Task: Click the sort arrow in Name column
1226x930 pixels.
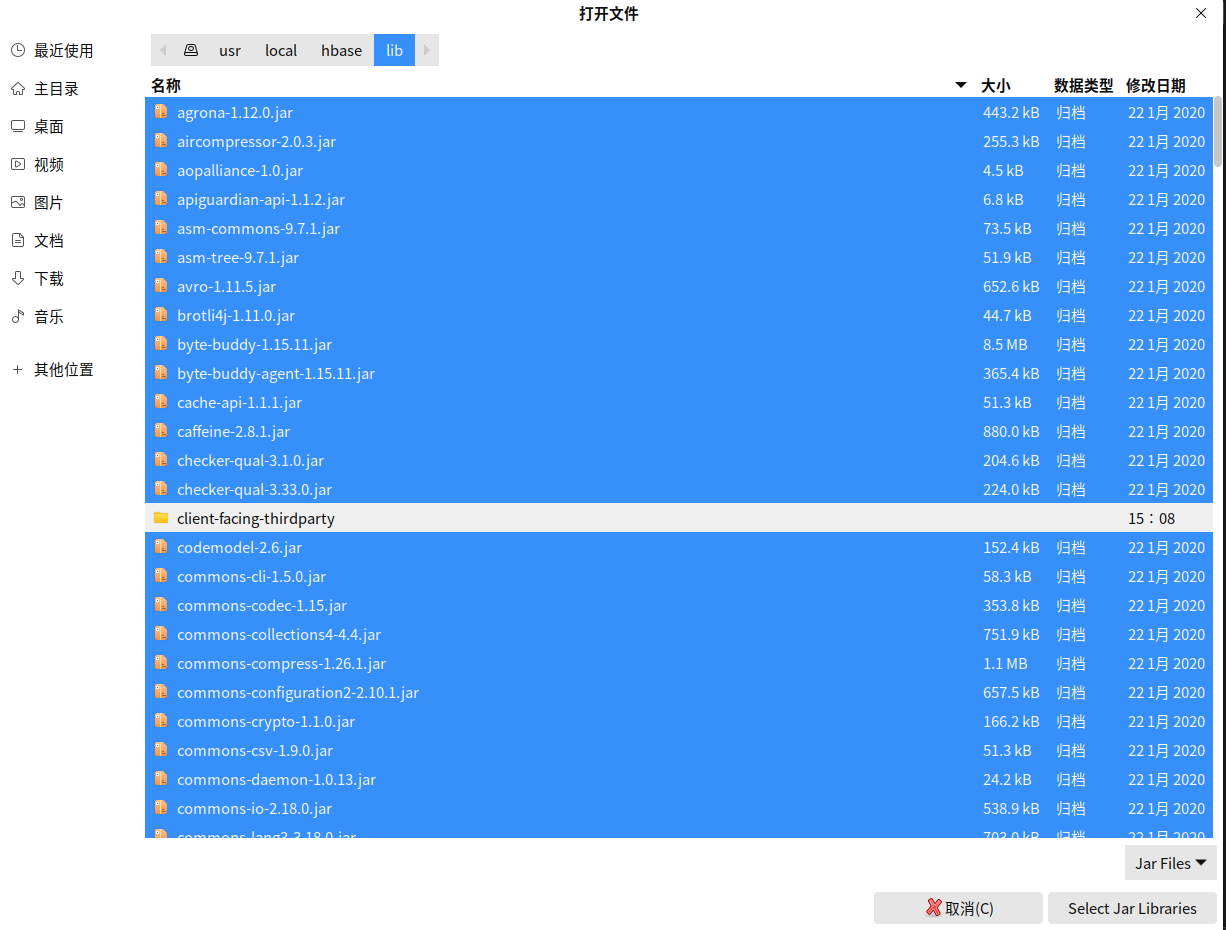Action: 961,86
